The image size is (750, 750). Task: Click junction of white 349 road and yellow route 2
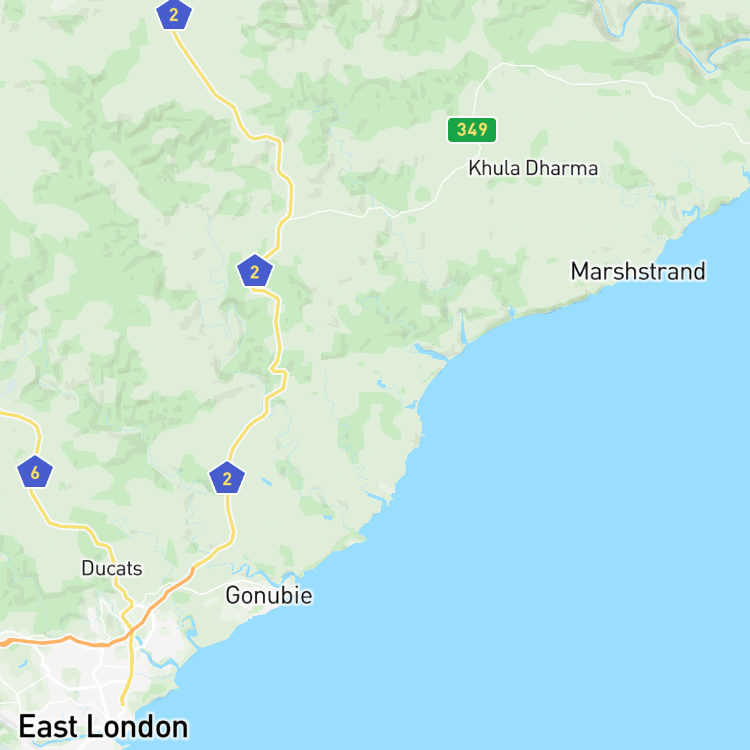(289, 219)
